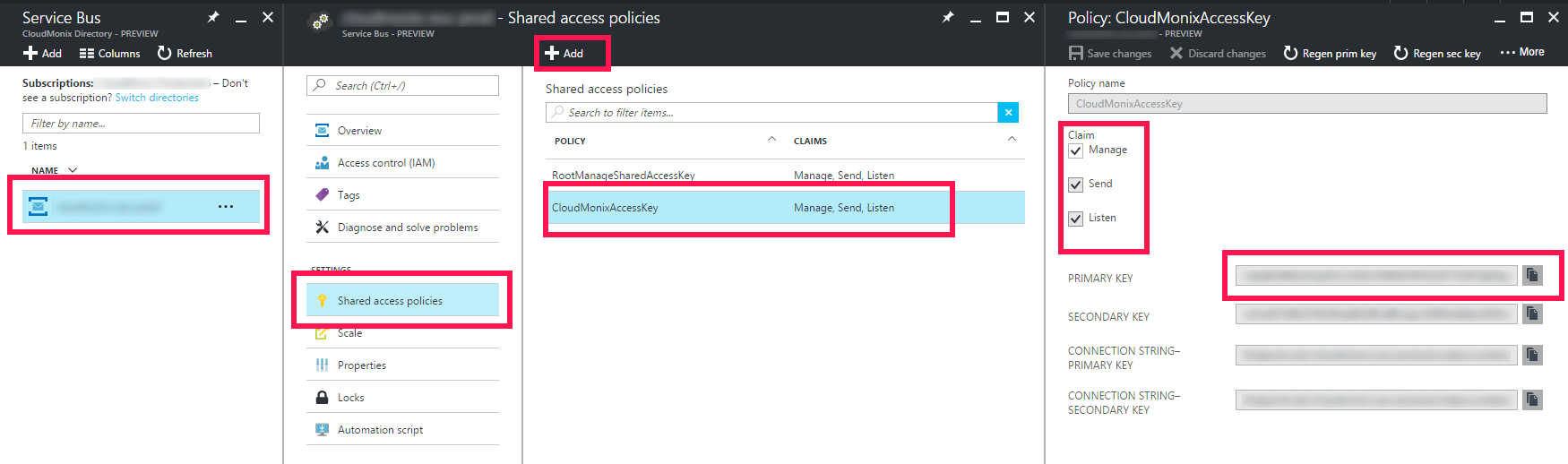The width and height of the screenshot is (1568, 464).
Task: Select the service bus namespace icon
Action: pos(38,207)
